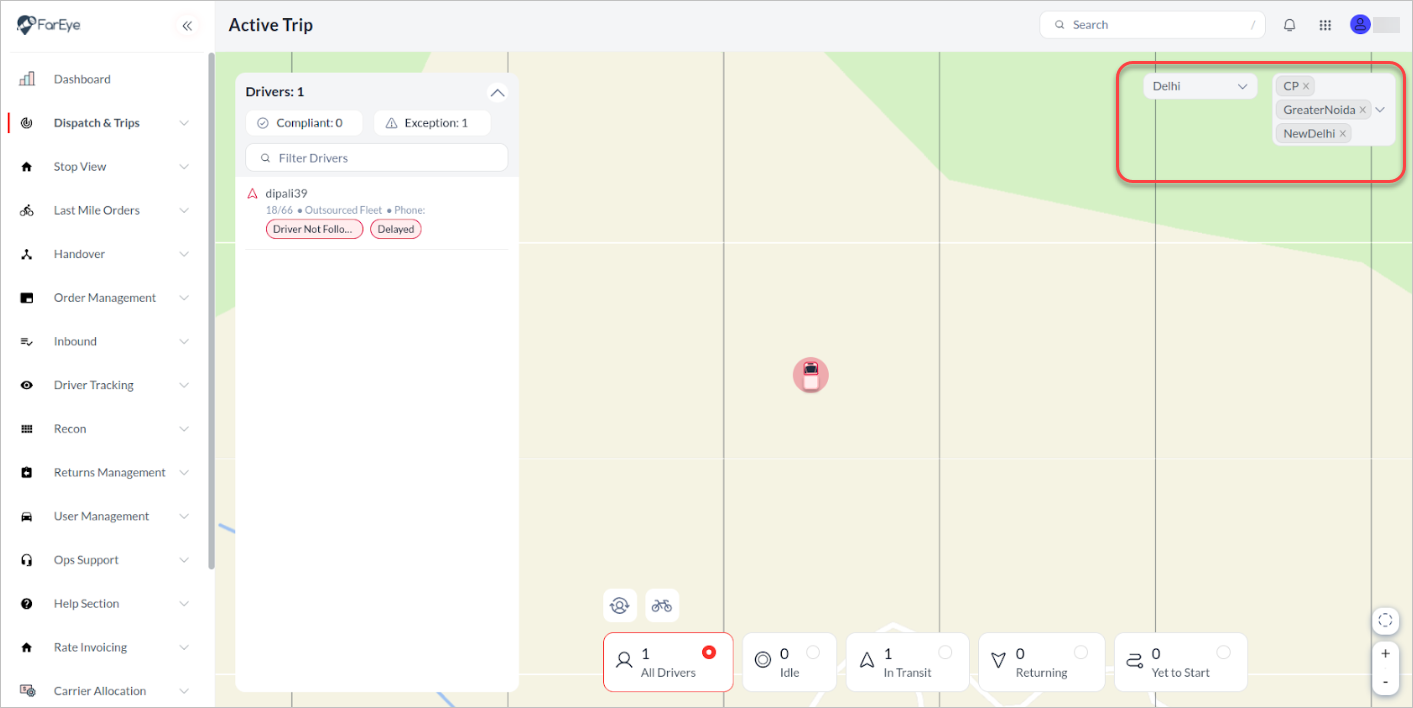Expand the Handover menu

(x=184, y=254)
